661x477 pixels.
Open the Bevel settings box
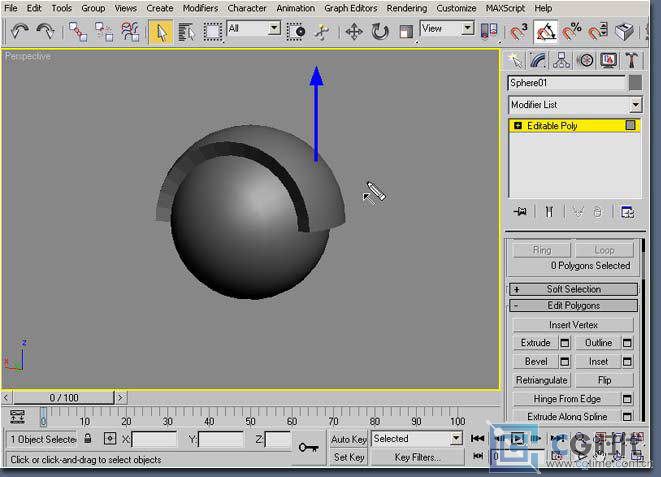click(x=565, y=362)
